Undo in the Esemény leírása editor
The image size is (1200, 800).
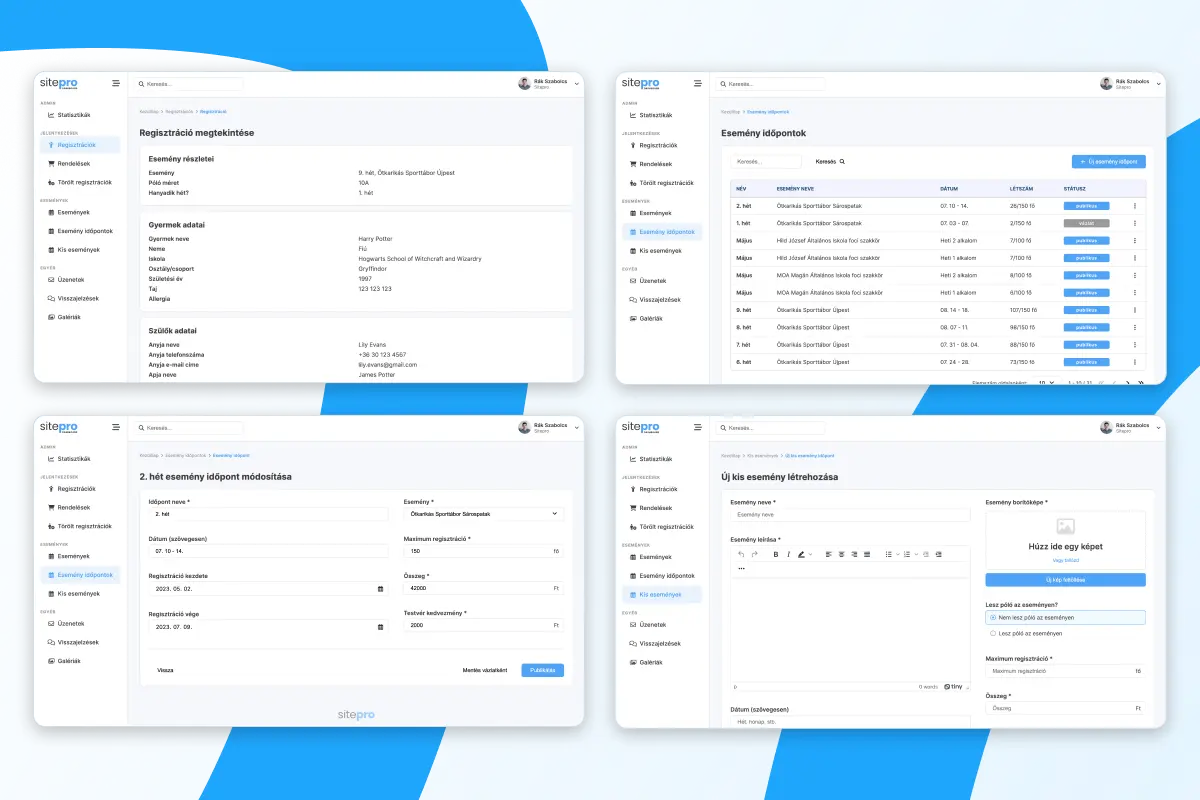pyautogui.click(x=741, y=554)
